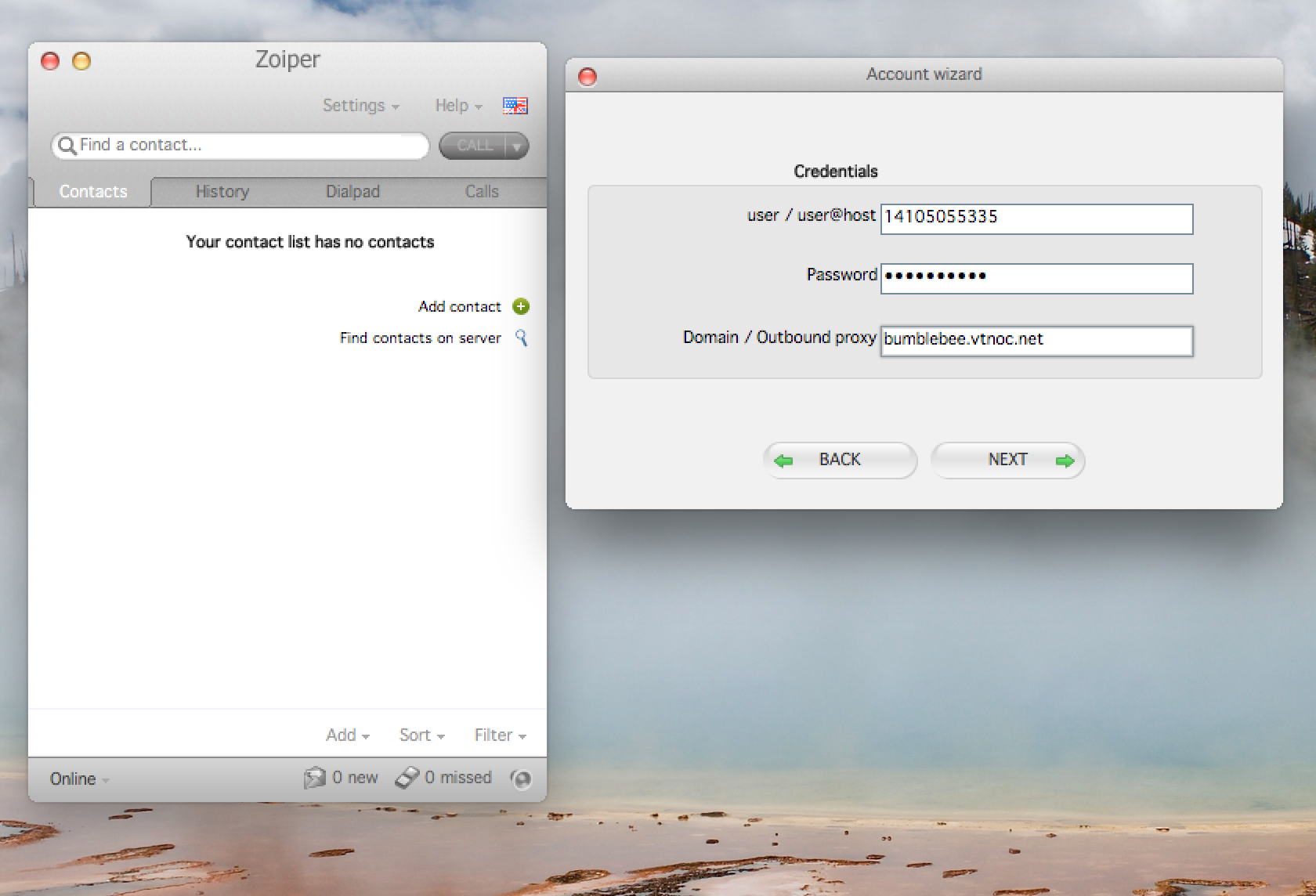Image resolution: width=1316 pixels, height=896 pixels.
Task: Click the magnifier Find contacts on server icon
Action: pyautogui.click(x=521, y=338)
